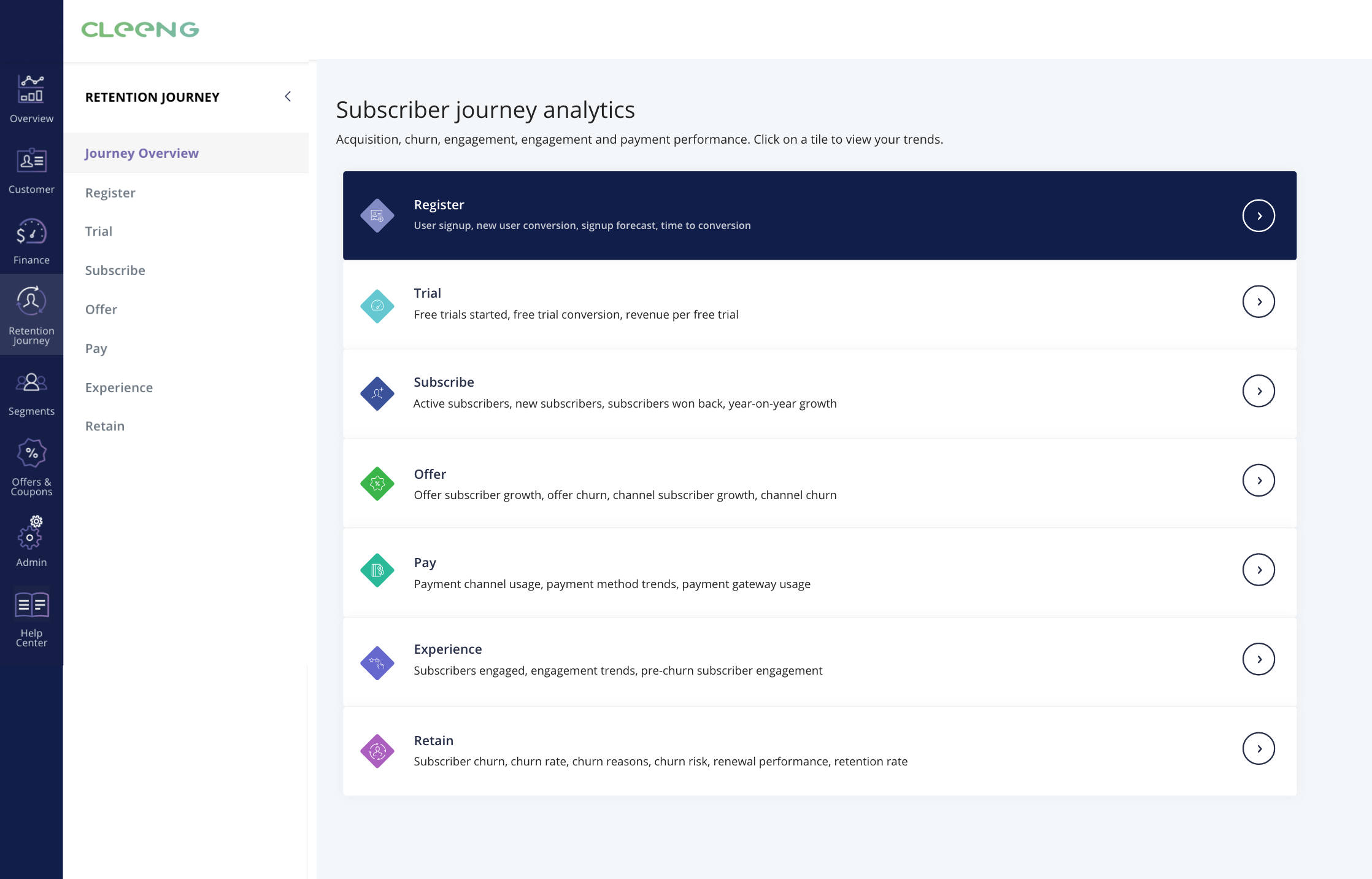Click the Subscribe tile diamond icon
This screenshot has height=879, width=1372.
[377, 393]
